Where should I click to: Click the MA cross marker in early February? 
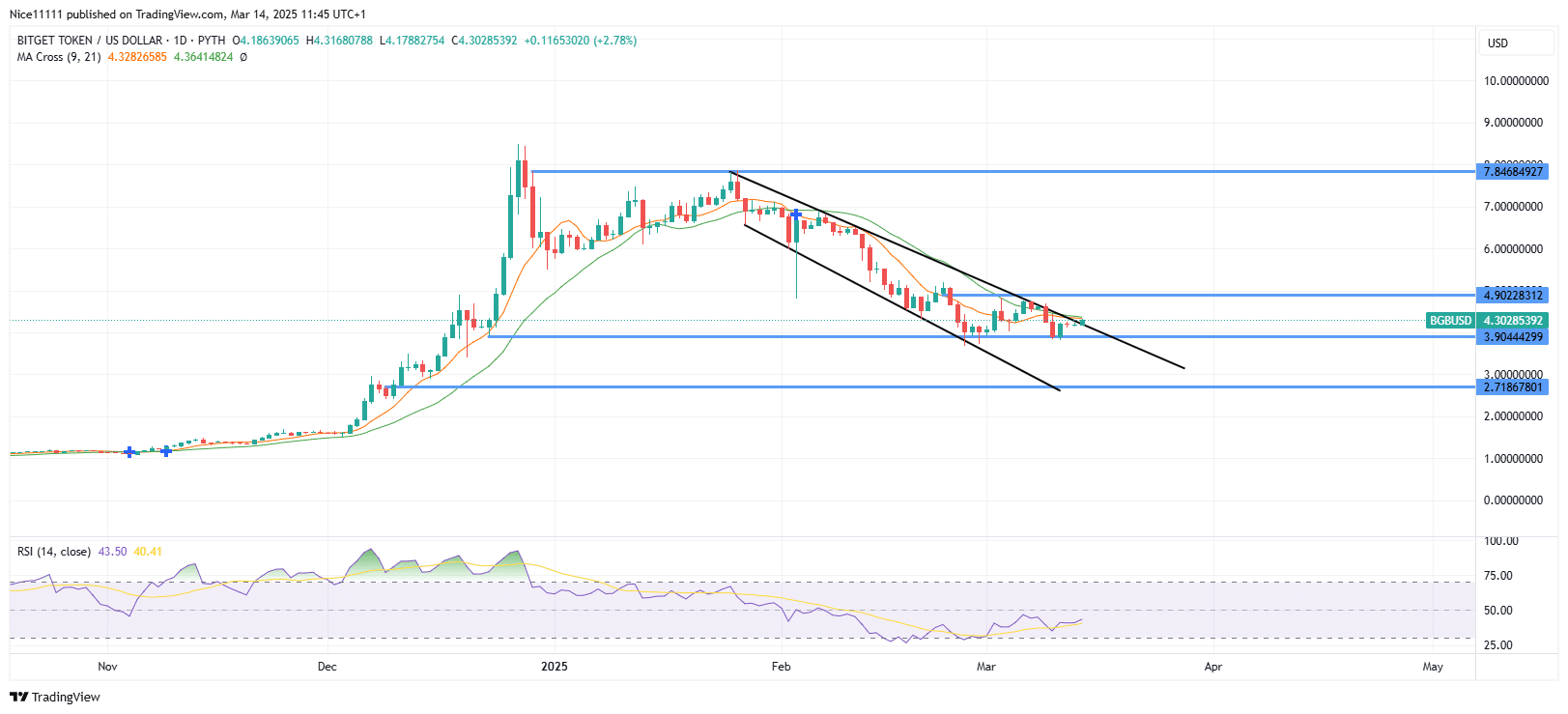point(796,214)
